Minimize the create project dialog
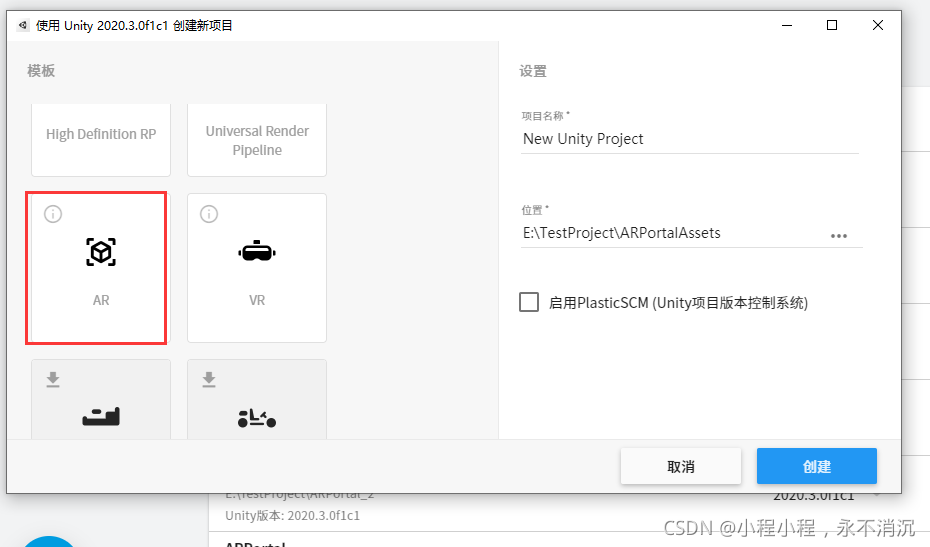930x547 pixels. 787,25
